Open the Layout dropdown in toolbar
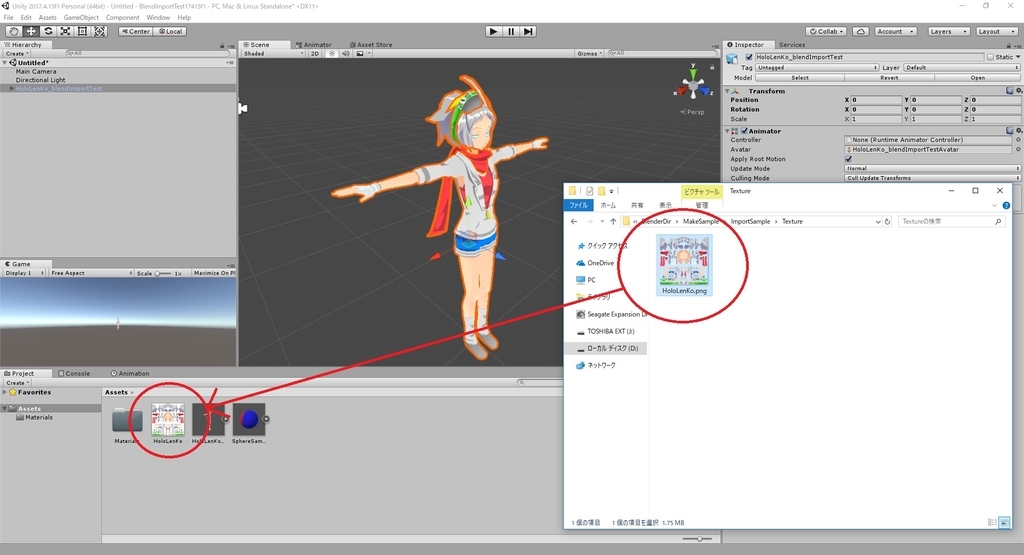The image size is (1024, 555). point(997,31)
